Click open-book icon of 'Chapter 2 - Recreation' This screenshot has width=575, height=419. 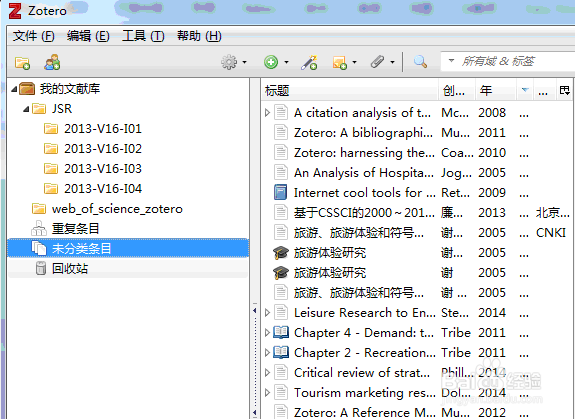281,353
